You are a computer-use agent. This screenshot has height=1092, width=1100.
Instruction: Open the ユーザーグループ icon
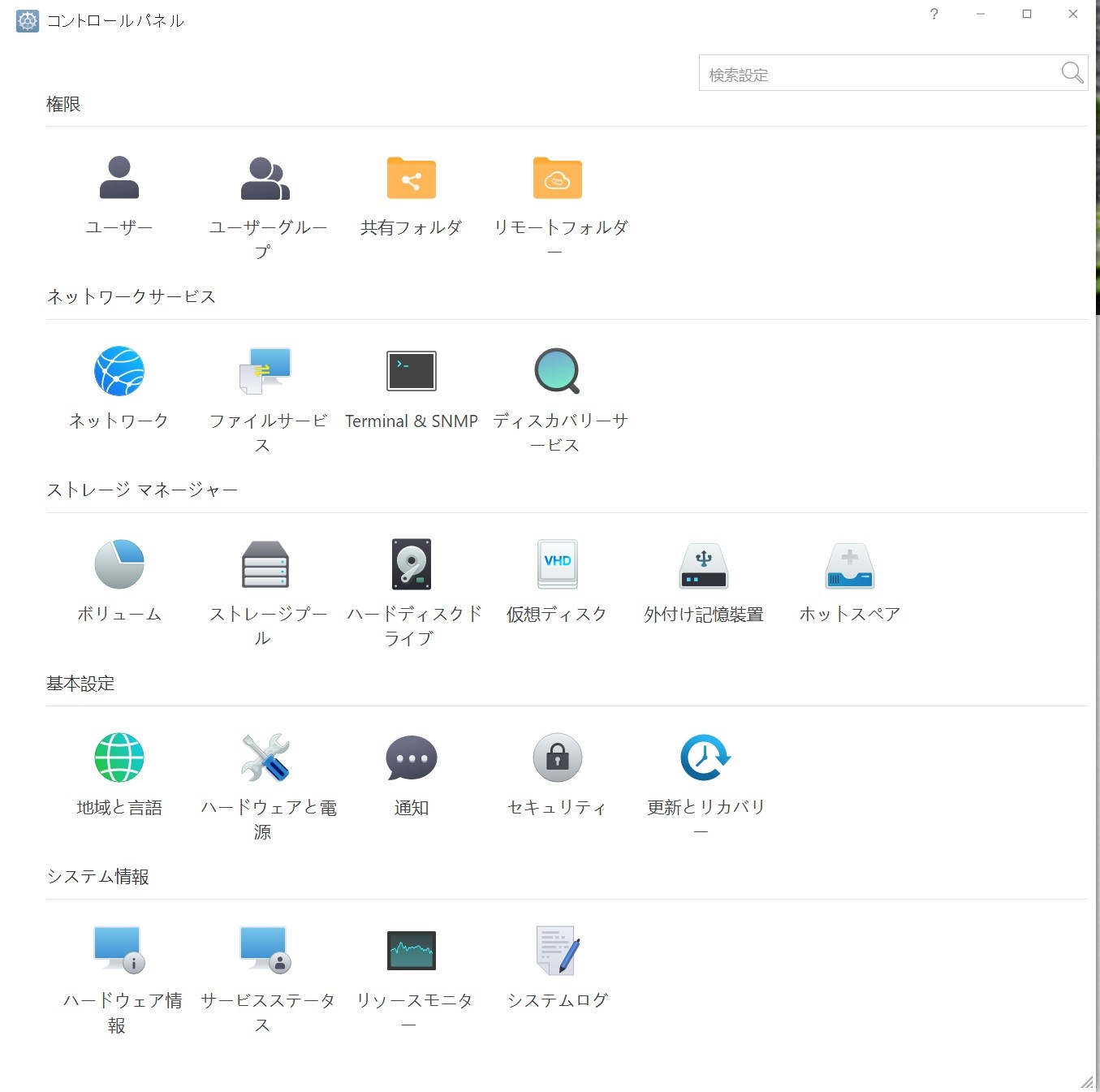[x=265, y=178]
